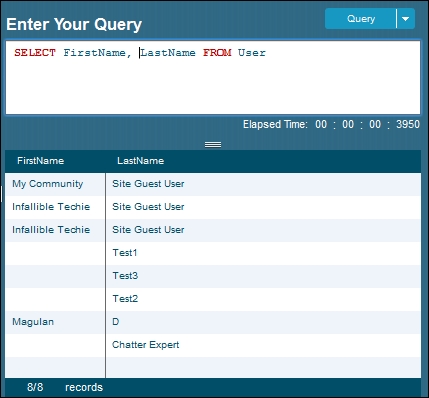Click the FirstName field in query text

click(94, 53)
